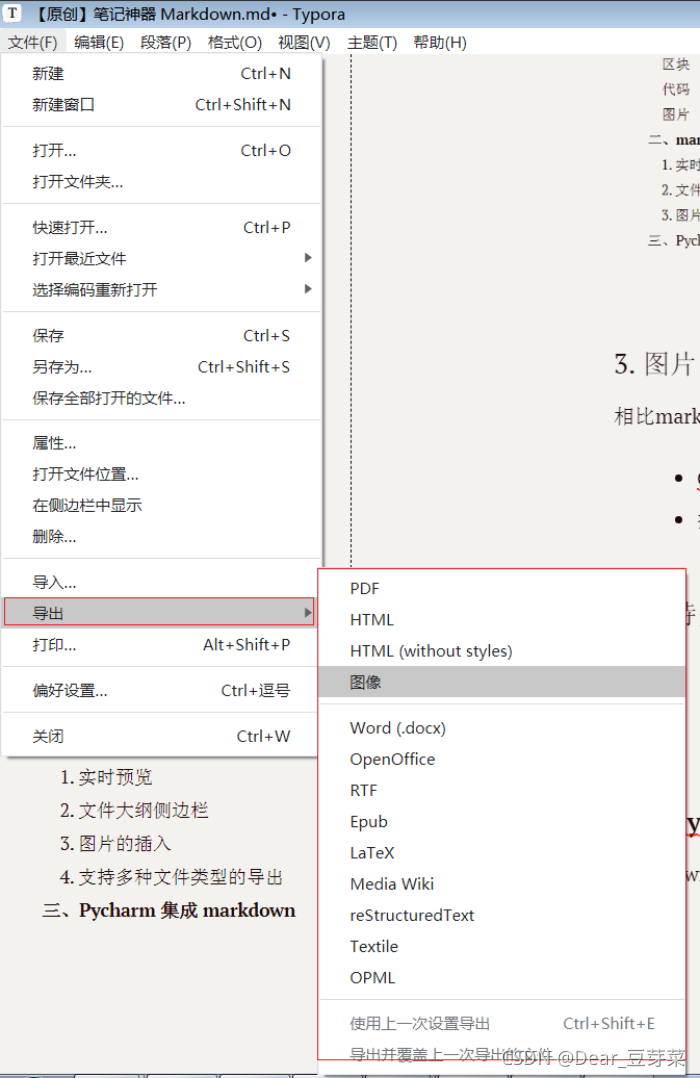This screenshot has height=1078, width=700.
Task: Click the 3. 图片 heading in editor
Action: point(654,364)
